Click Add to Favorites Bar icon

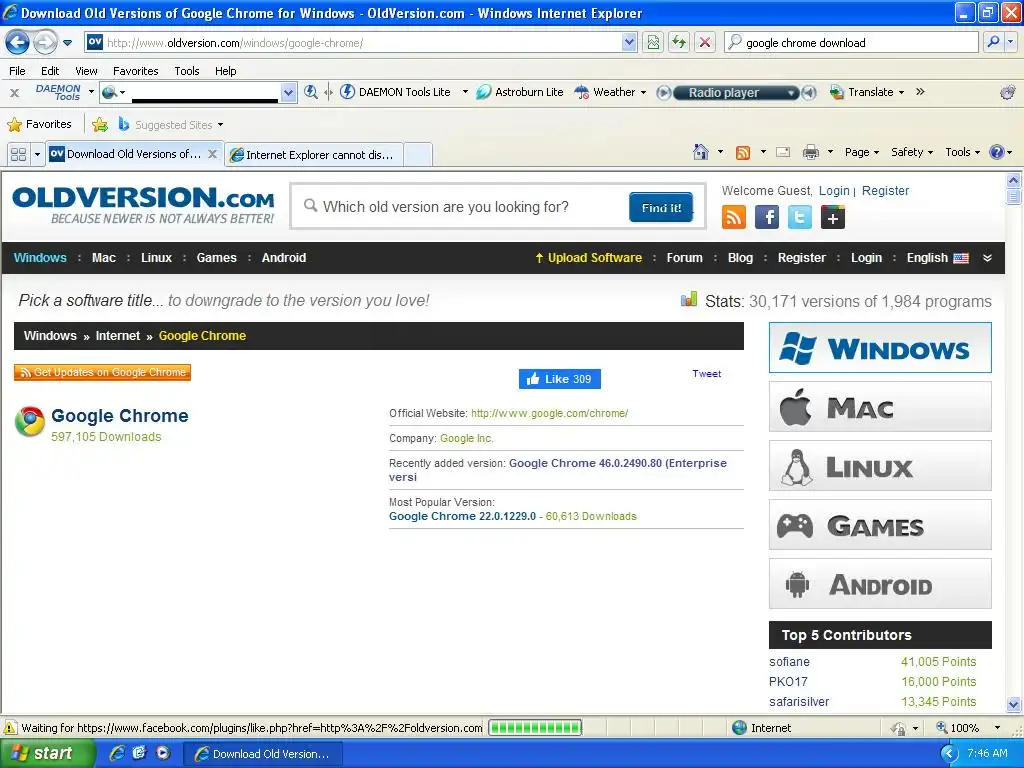click(x=100, y=124)
